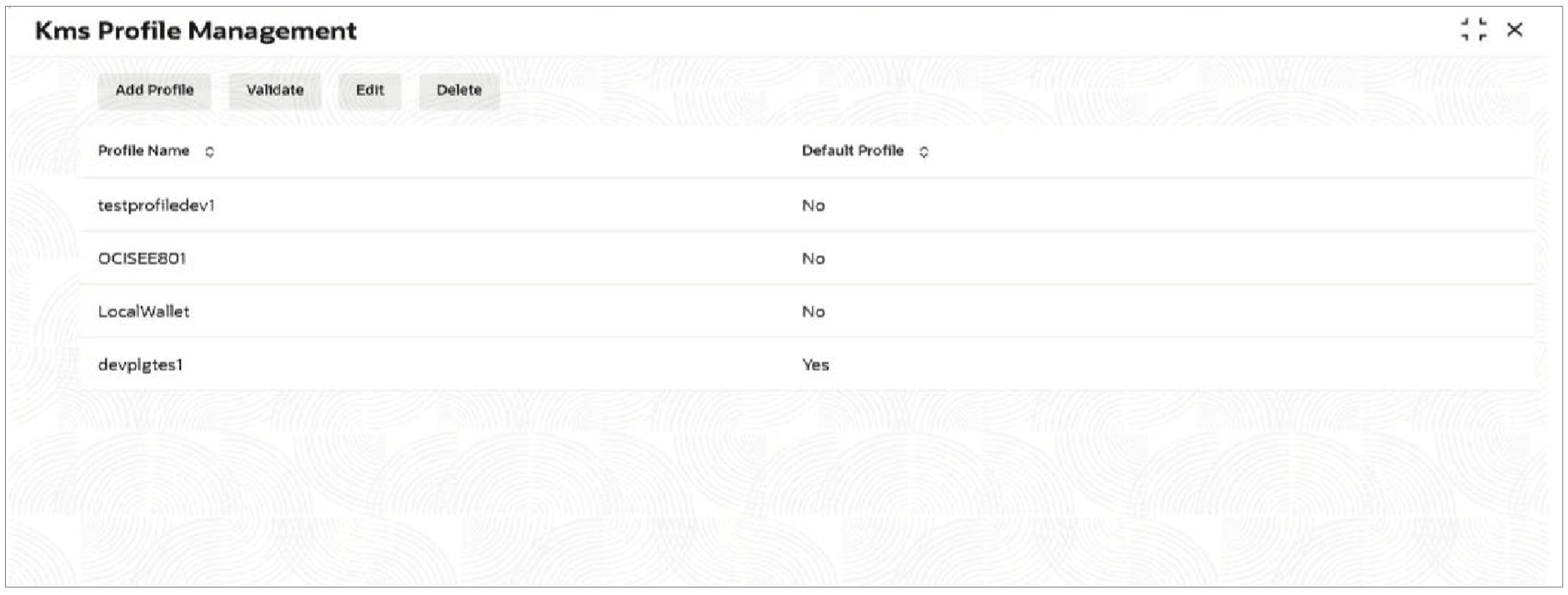
Task: Select the LocalWallet profile row
Action: click(807, 312)
